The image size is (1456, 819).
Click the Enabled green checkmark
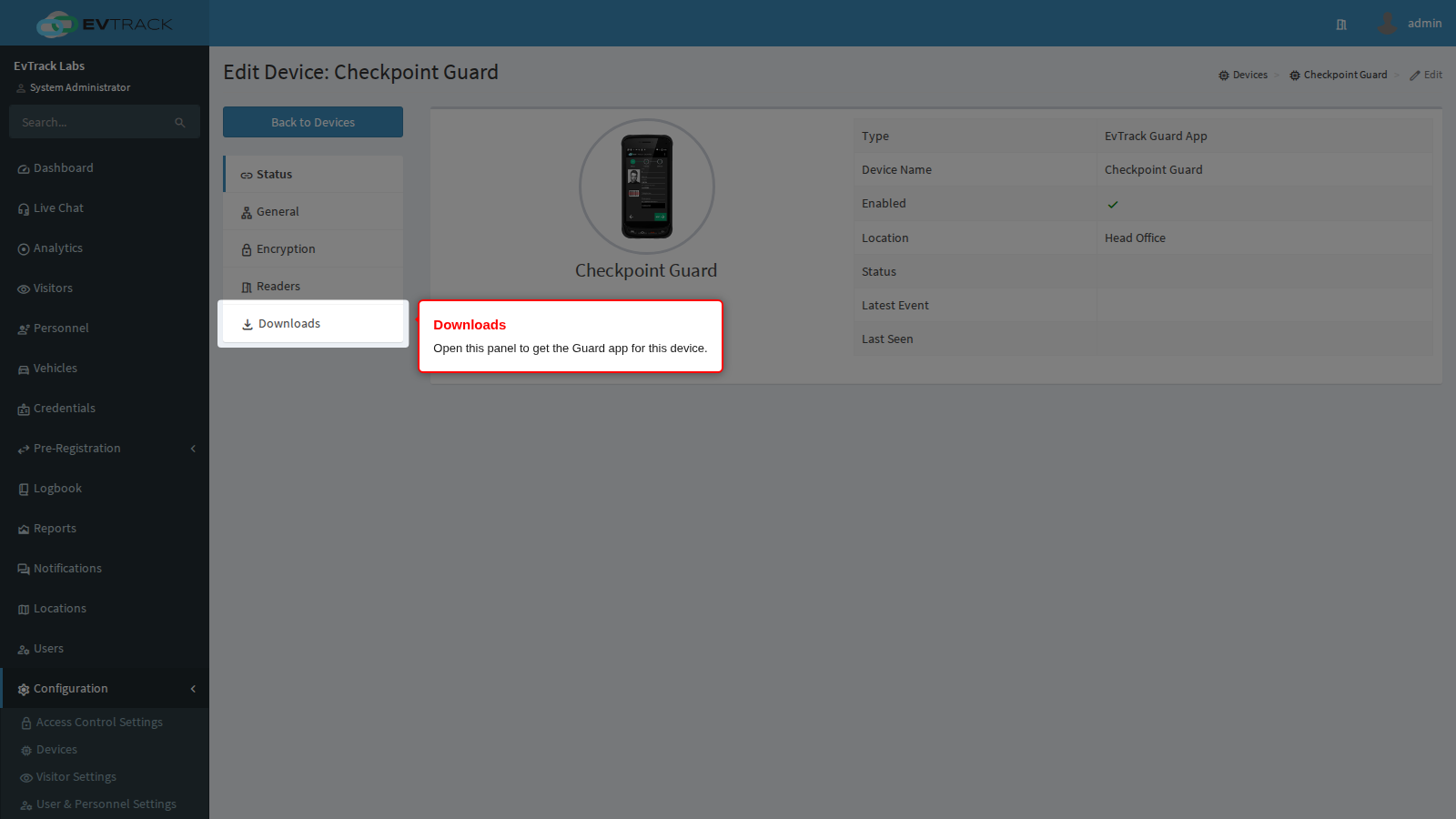click(x=1113, y=205)
